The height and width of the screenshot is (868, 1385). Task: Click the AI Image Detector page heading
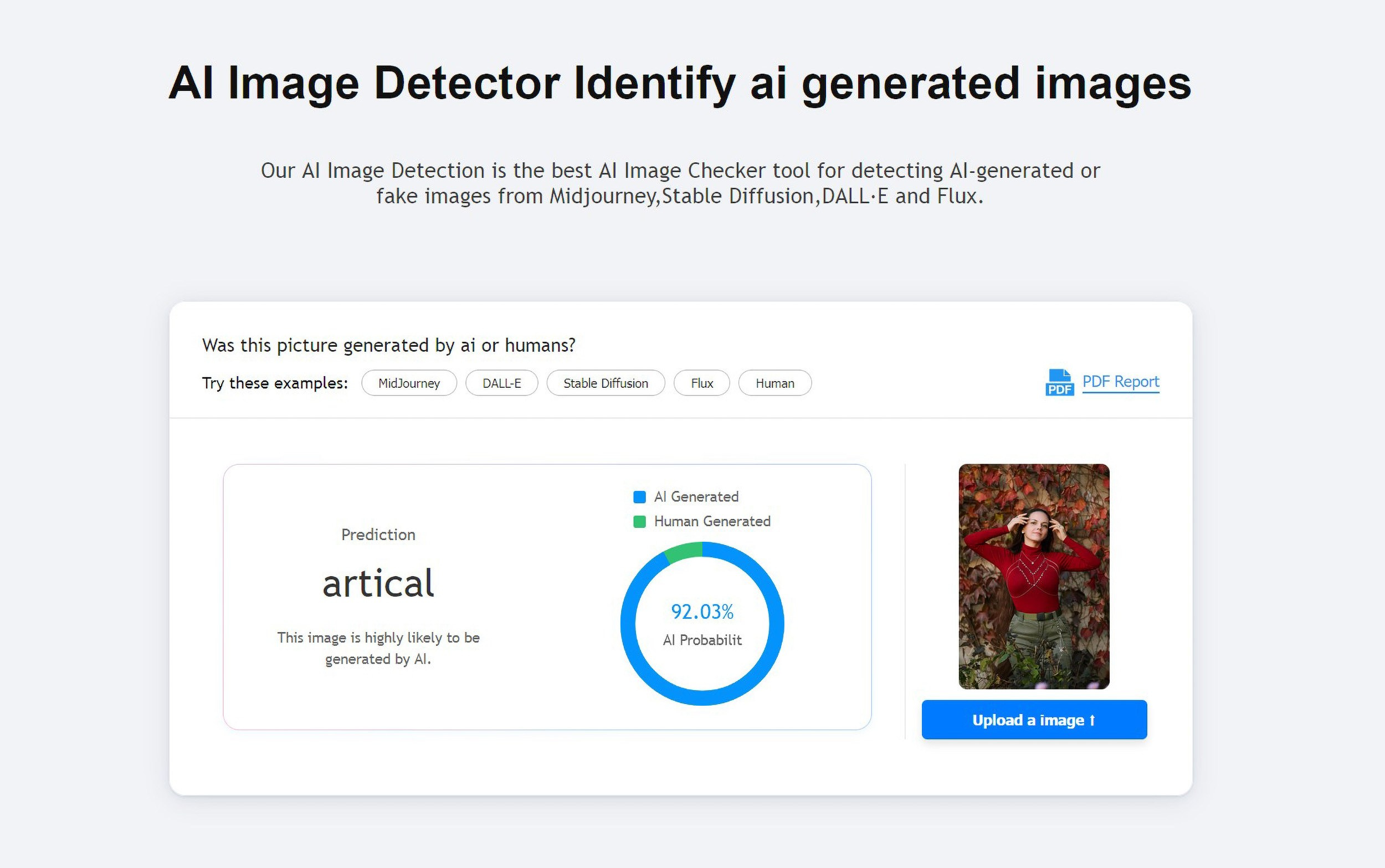pyautogui.click(x=680, y=83)
